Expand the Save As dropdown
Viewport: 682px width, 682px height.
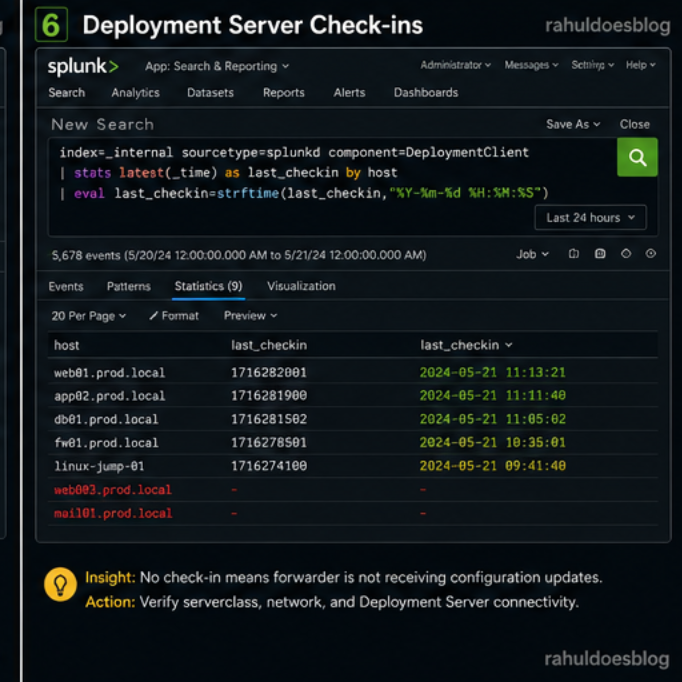click(573, 124)
